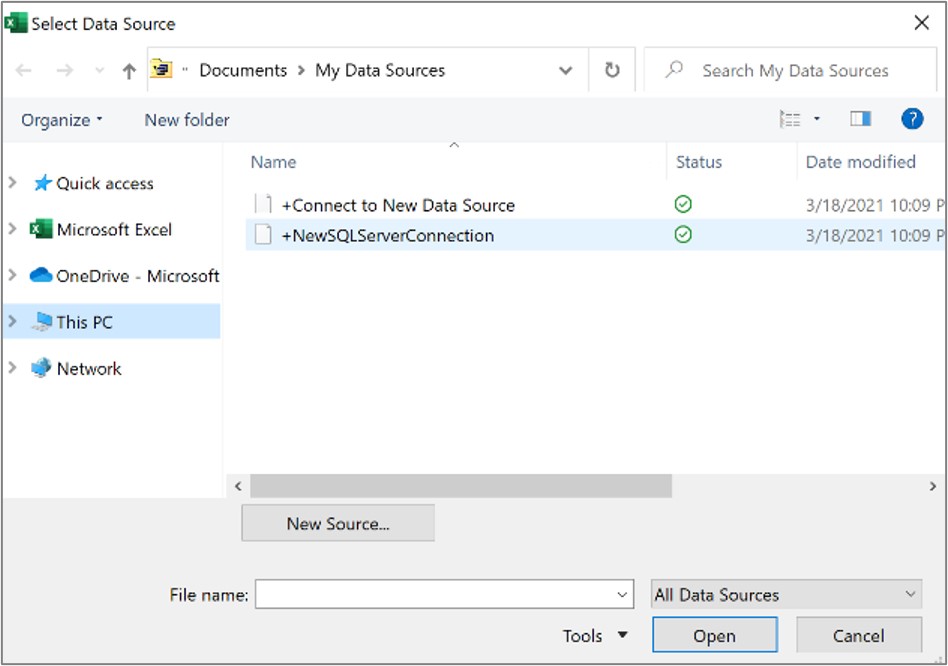Image resolution: width=948 pixels, height=666 pixels.
Task: Click the Help question mark icon
Action: 912,119
